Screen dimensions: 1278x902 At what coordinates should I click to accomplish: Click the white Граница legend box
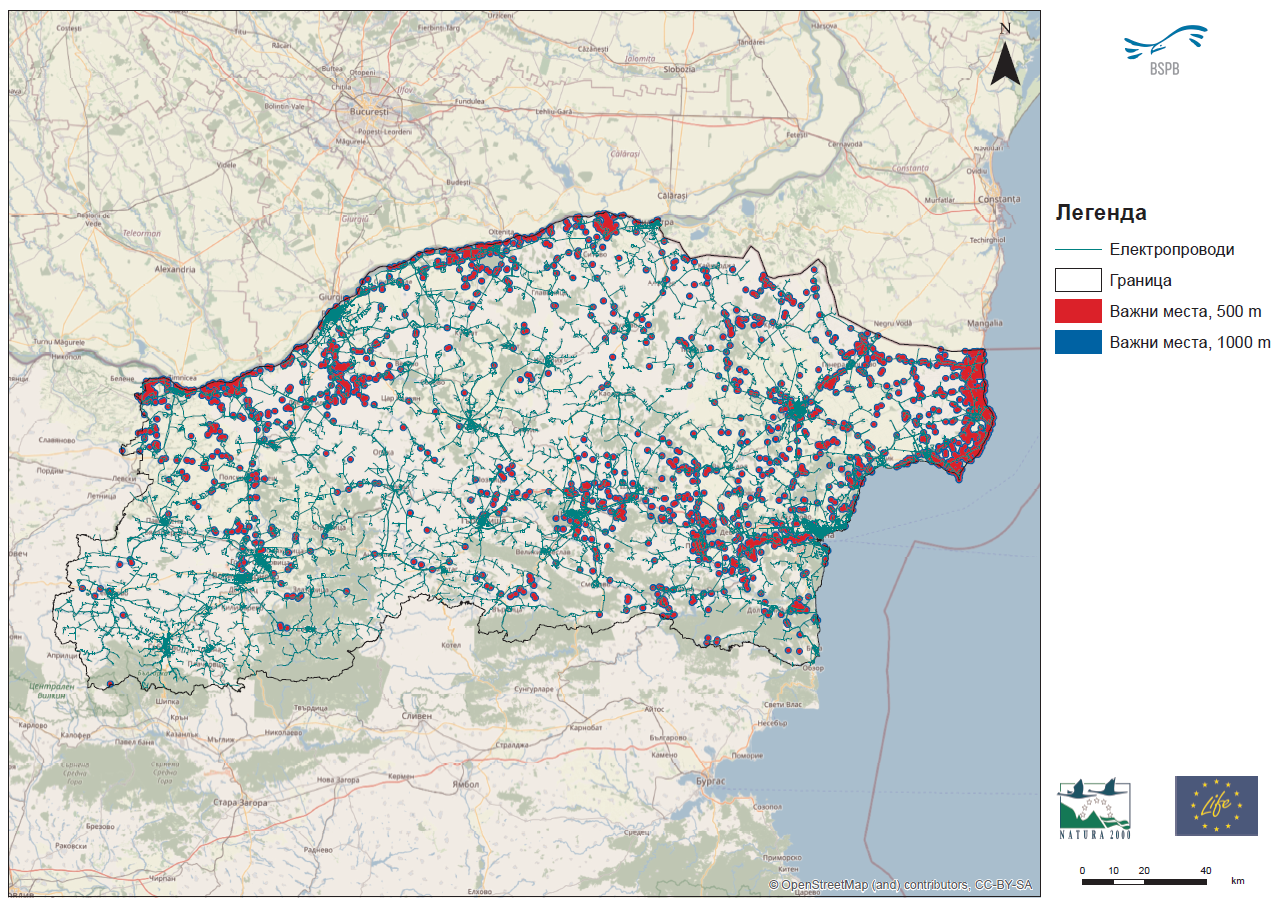(x=1077, y=280)
